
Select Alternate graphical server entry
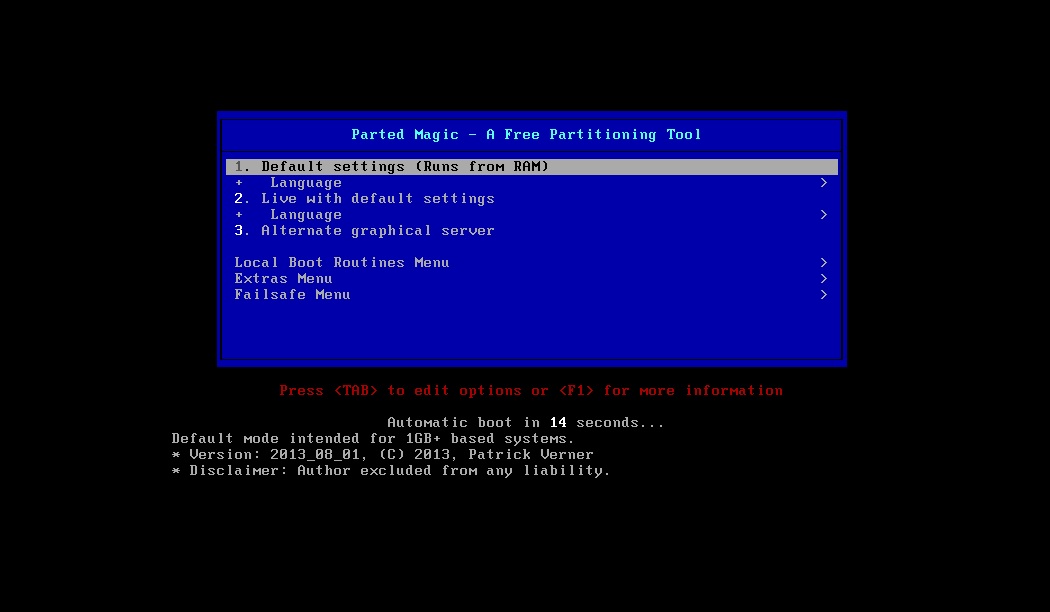532,231
